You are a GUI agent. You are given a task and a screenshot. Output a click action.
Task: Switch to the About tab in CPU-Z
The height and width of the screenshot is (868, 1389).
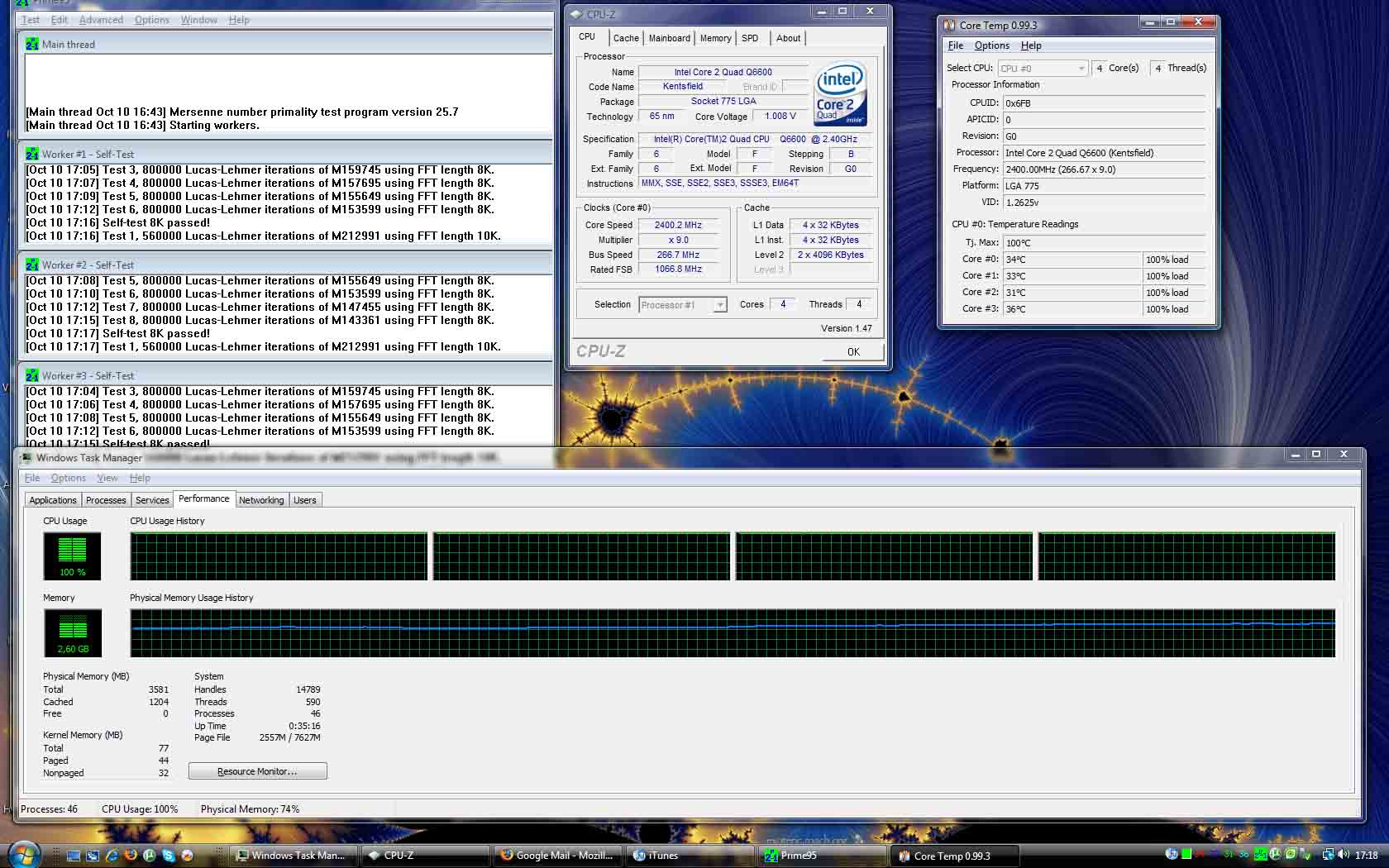(x=788, y=38)
